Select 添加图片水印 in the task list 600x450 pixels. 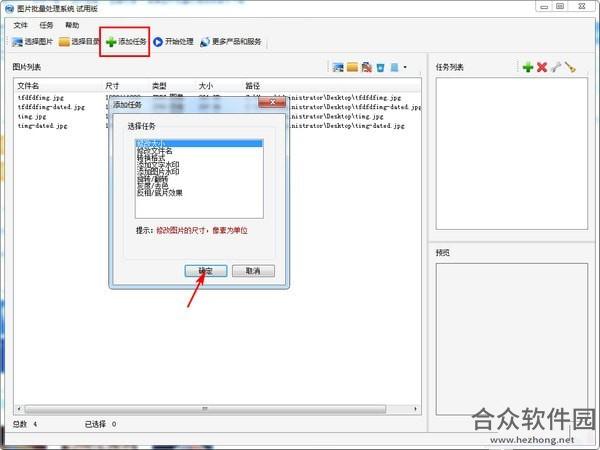click(x=158, y=171)
